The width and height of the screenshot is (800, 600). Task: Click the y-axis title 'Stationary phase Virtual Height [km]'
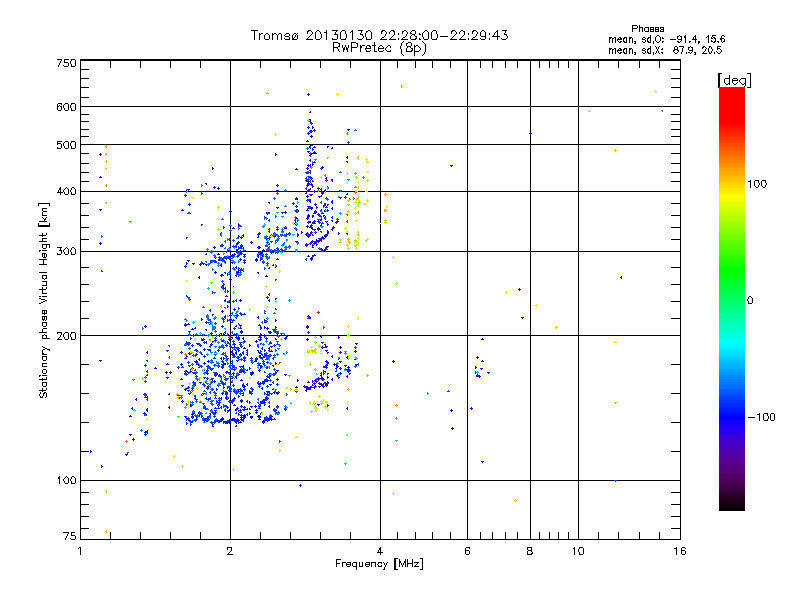[44, 300]
